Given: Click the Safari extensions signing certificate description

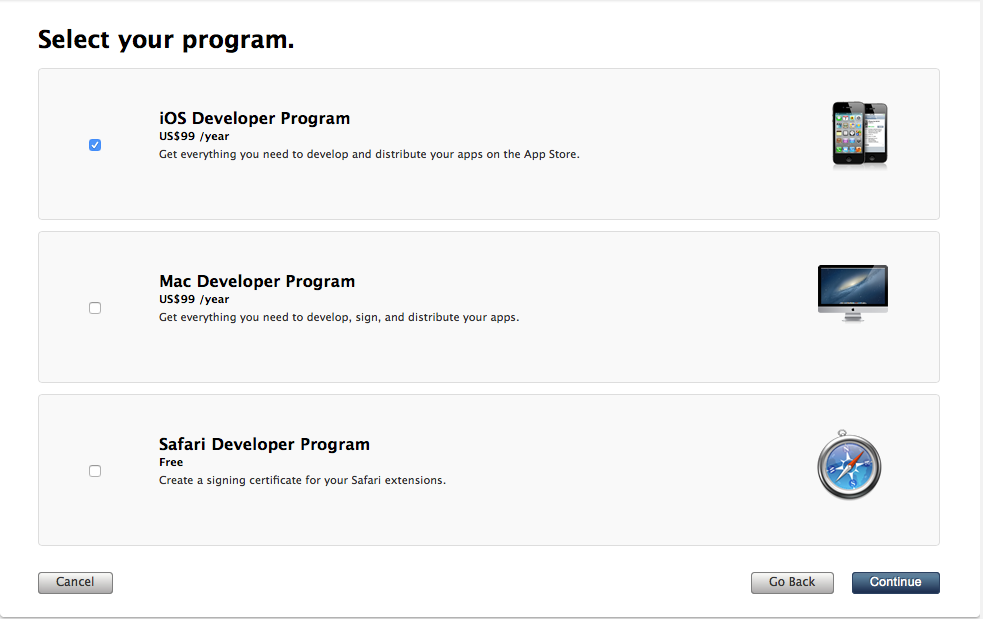Looking at the screenshot, I should (x=302, y=480).
